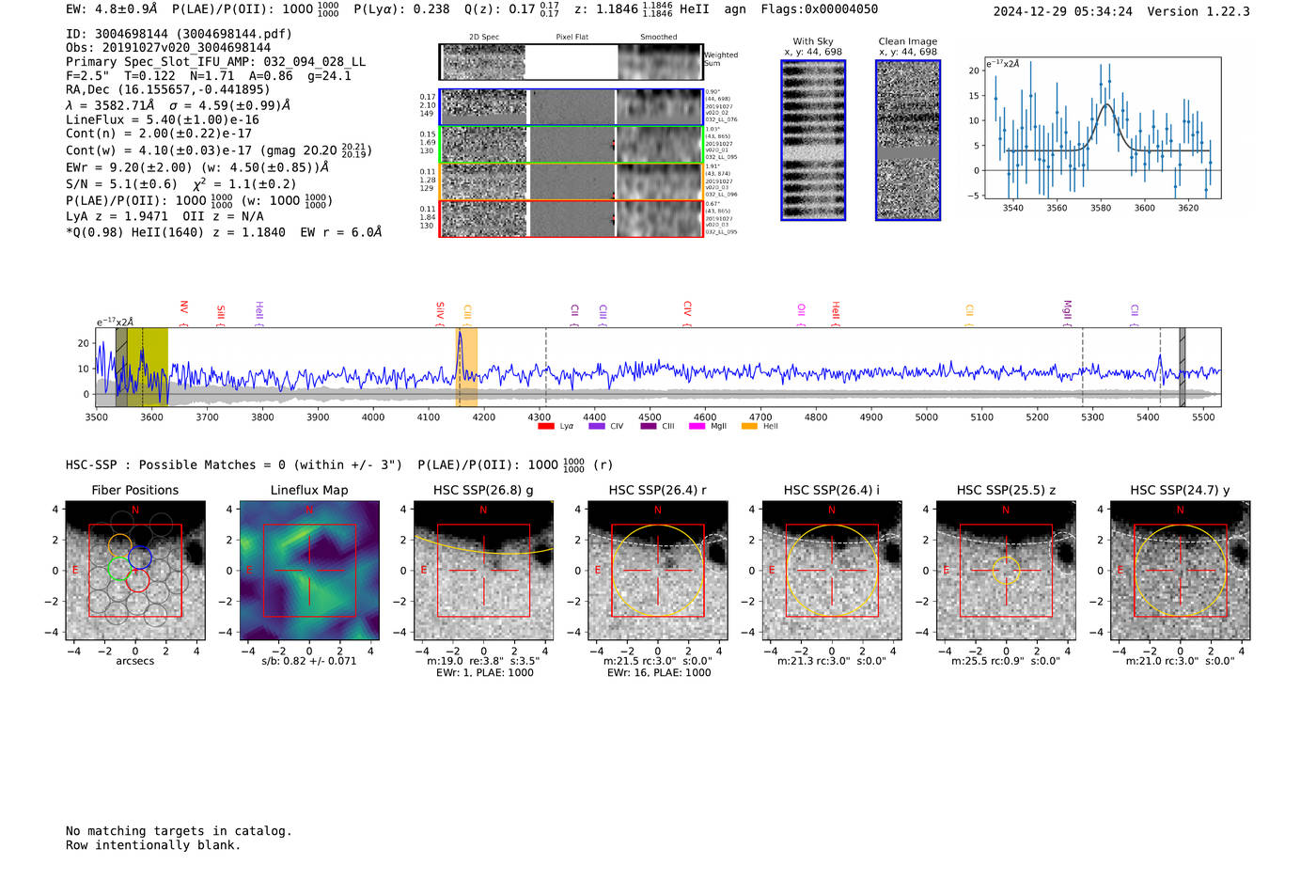Click the red fiber circle in Fiber Positions
The width and height of the screenshot is (1316, 896).
(137, 580)
